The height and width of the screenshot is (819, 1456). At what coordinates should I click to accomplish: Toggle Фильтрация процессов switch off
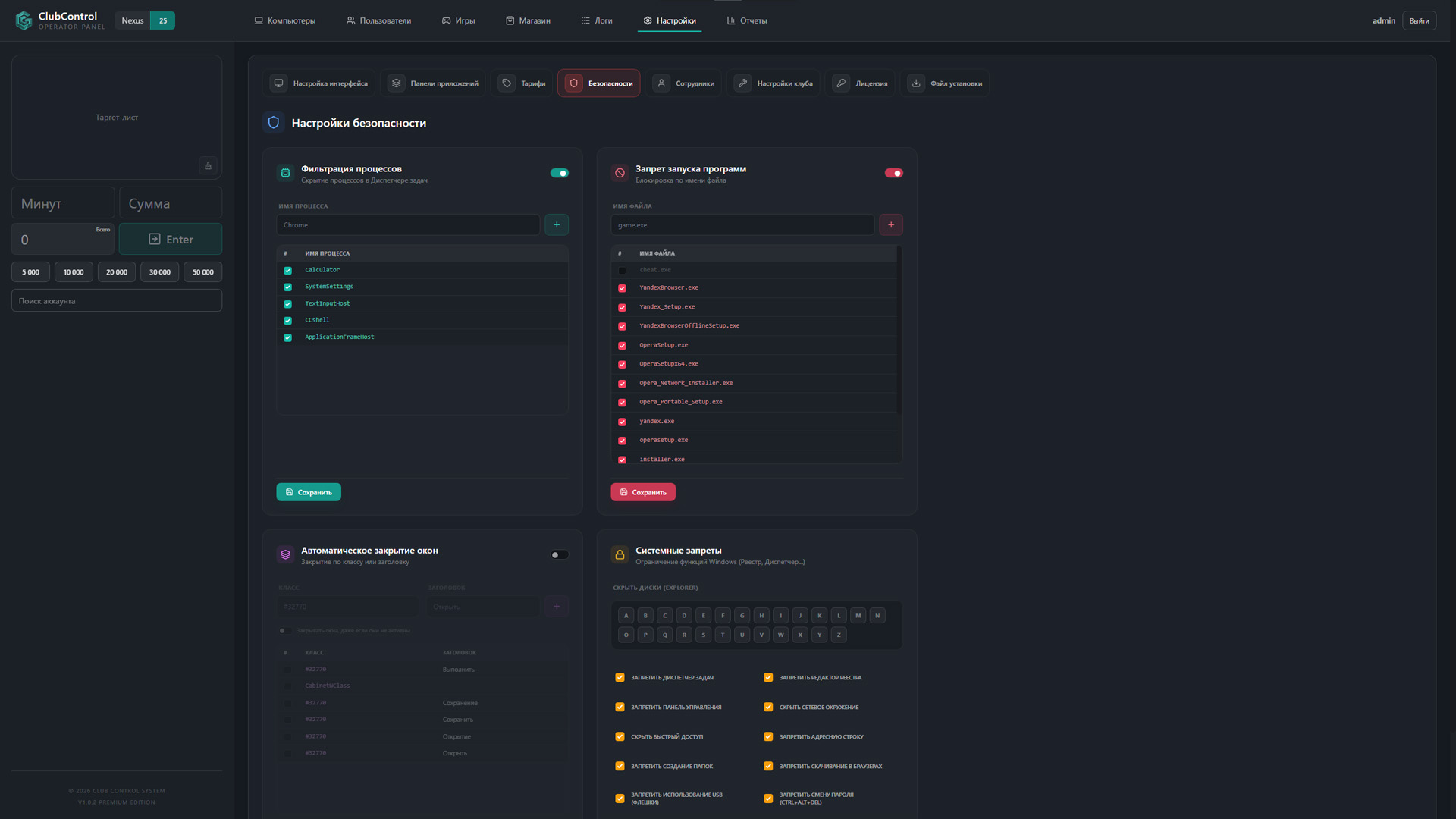click(560, 173)
